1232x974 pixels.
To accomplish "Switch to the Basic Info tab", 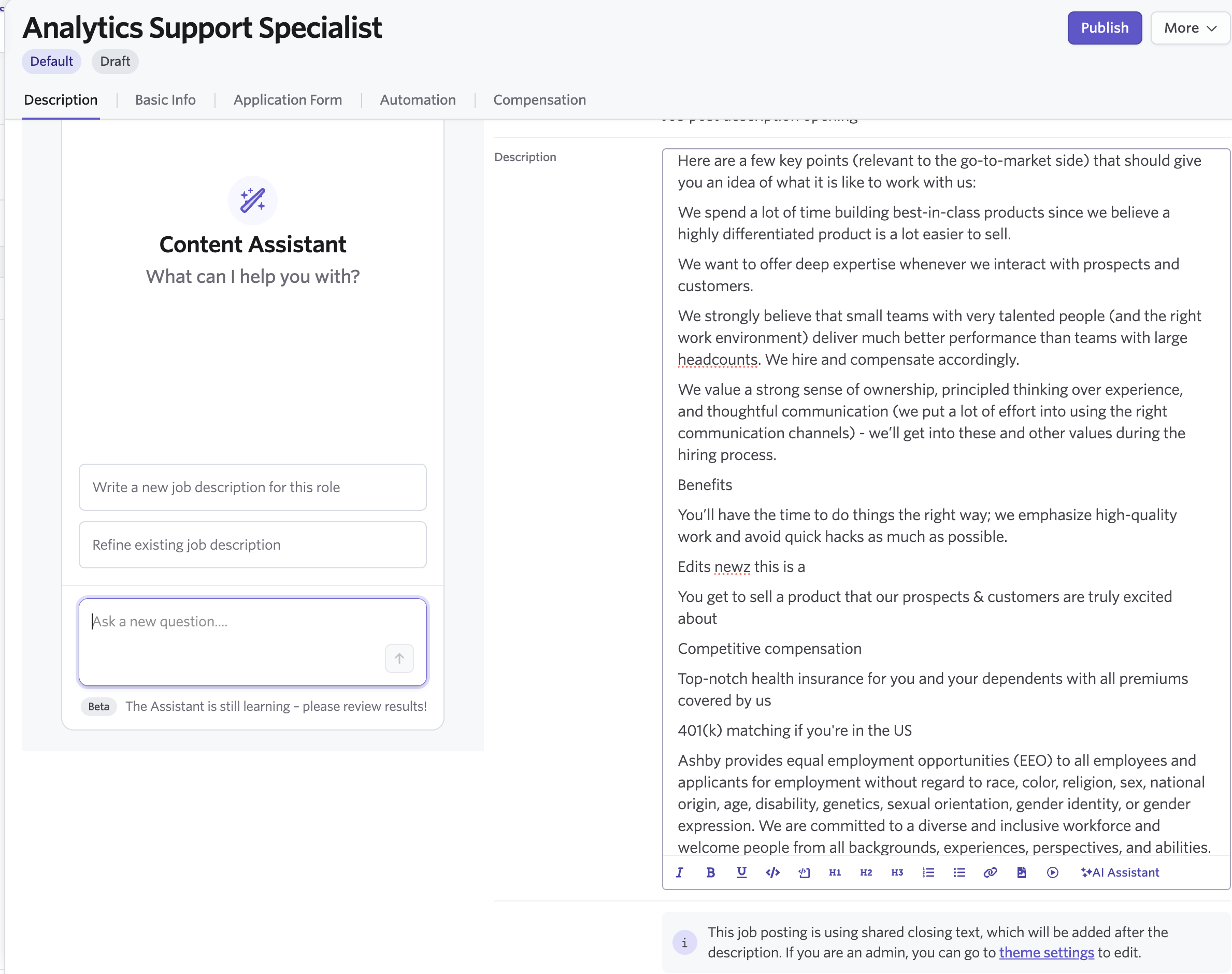I will (165, 100).
